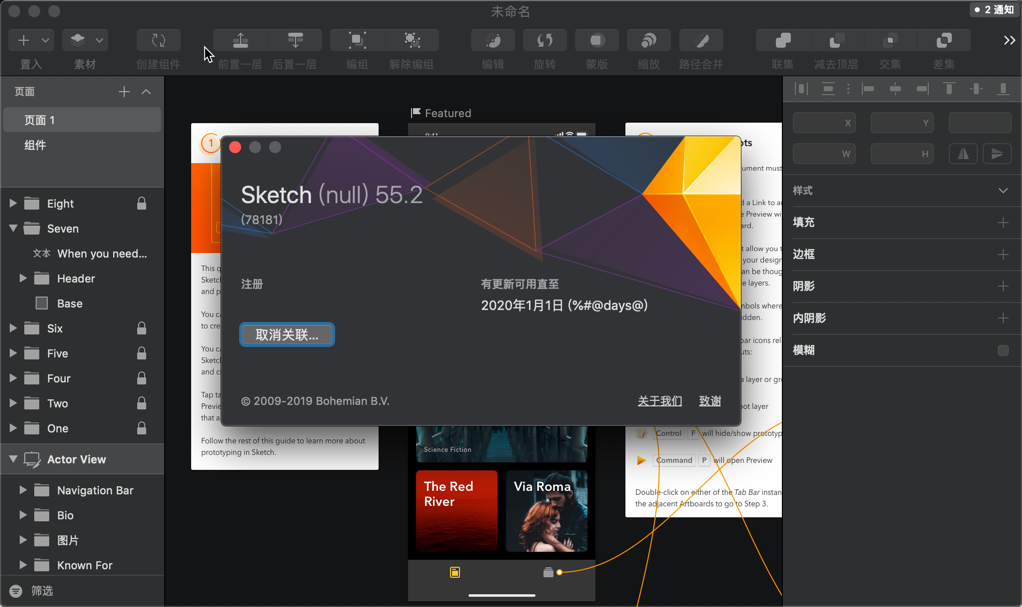
Task: Open the 致谢 link in about dialog
Action: point(709,401)
